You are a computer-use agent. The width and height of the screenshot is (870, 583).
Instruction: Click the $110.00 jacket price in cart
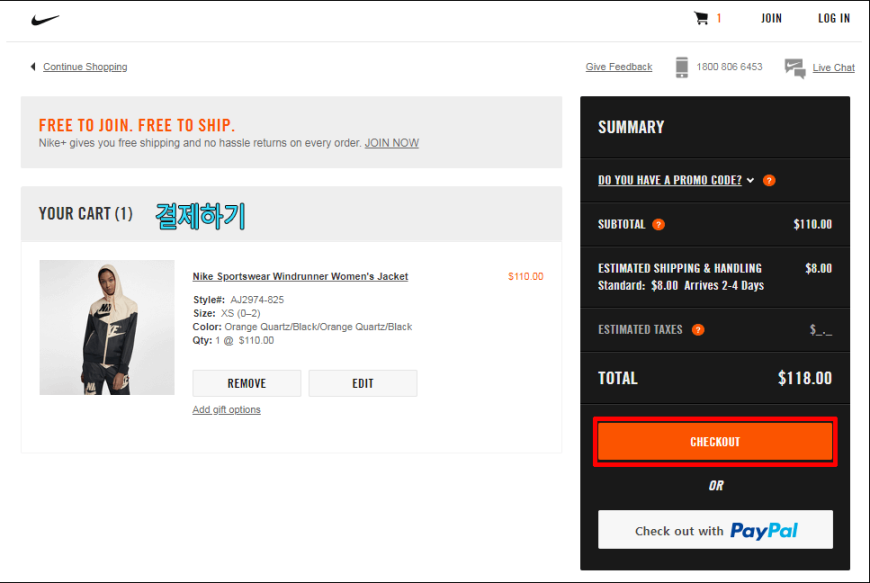pyautogui.click(x=525, y=276)
